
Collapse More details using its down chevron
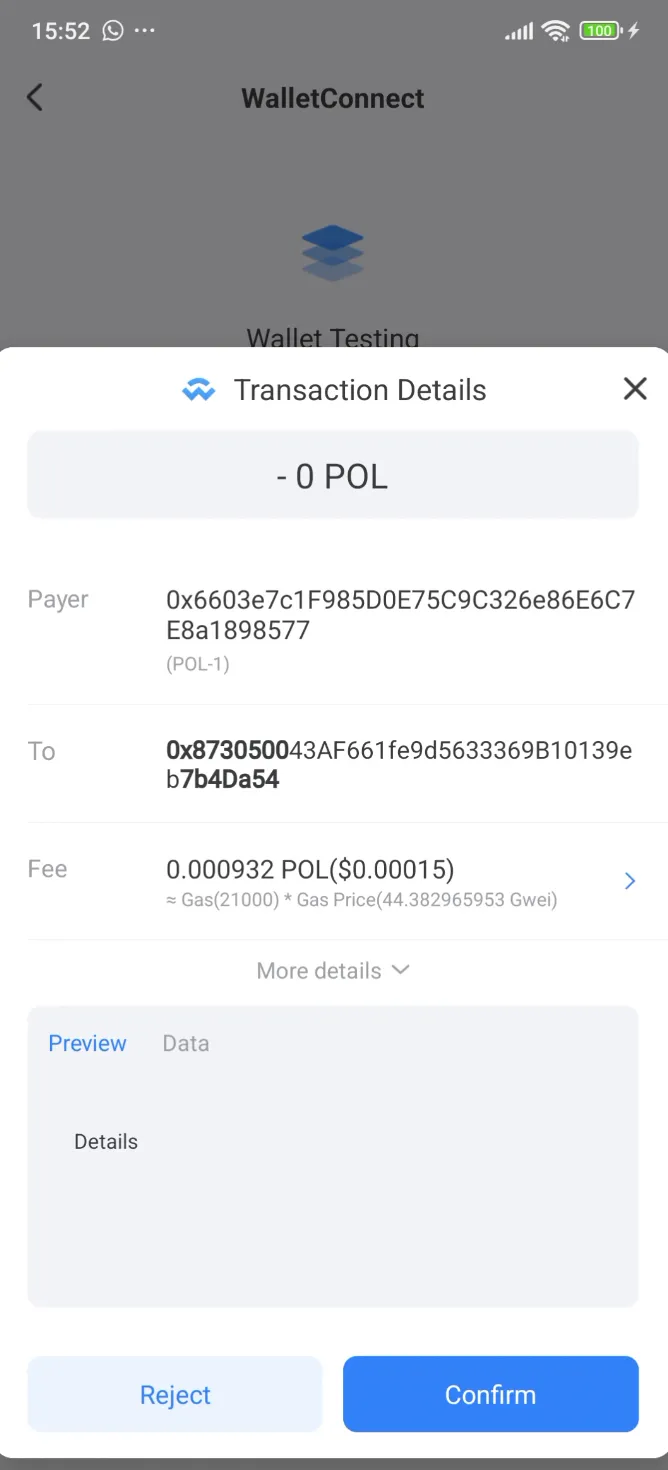click(x=400, y=970)
